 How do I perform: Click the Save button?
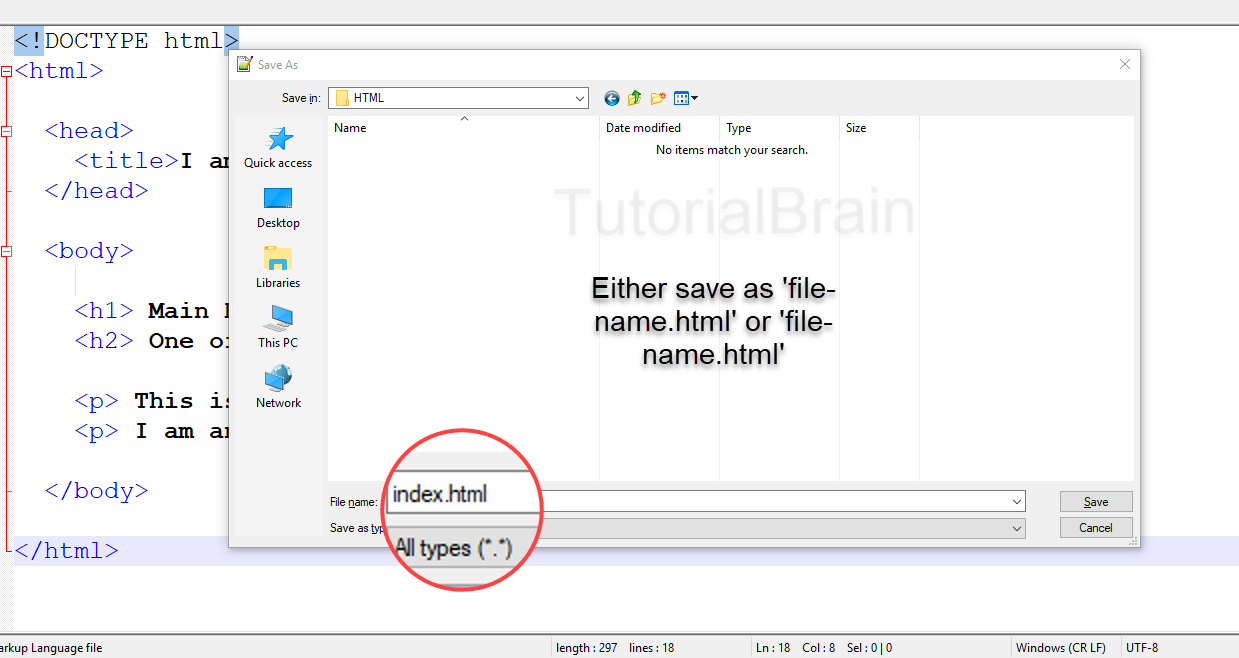(1096, 502)
